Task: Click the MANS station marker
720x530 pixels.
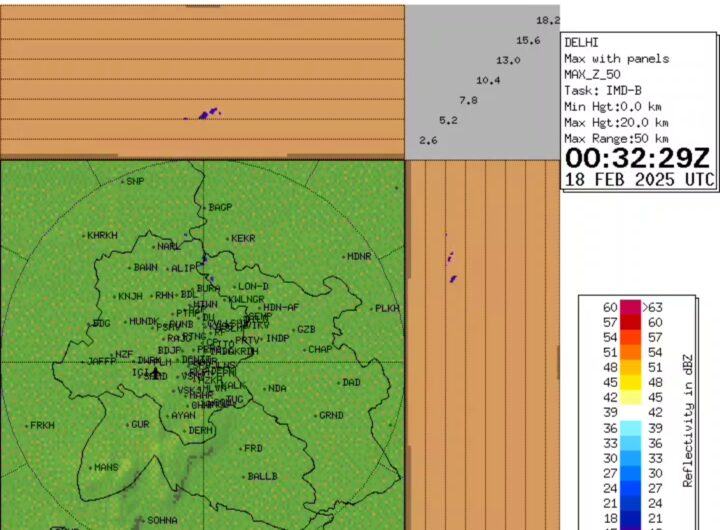Action: click(x=91, y=467)
